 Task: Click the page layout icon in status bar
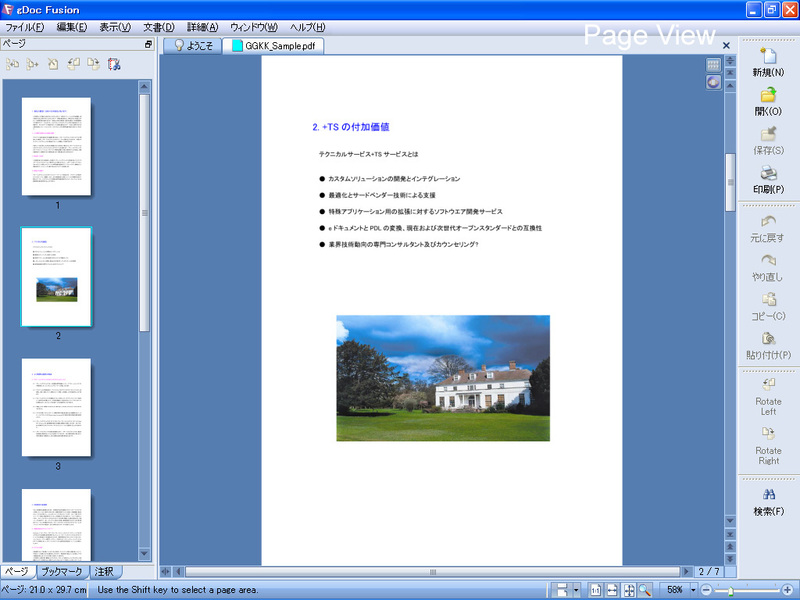point(562,590)
